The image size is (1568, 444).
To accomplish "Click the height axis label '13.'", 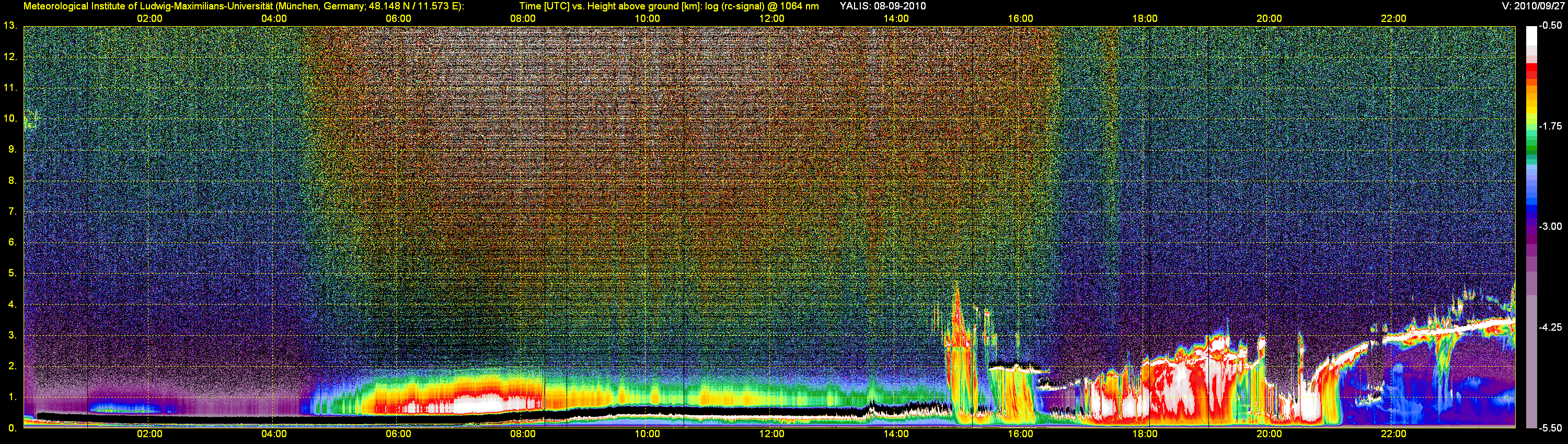I will coord(10,26).
